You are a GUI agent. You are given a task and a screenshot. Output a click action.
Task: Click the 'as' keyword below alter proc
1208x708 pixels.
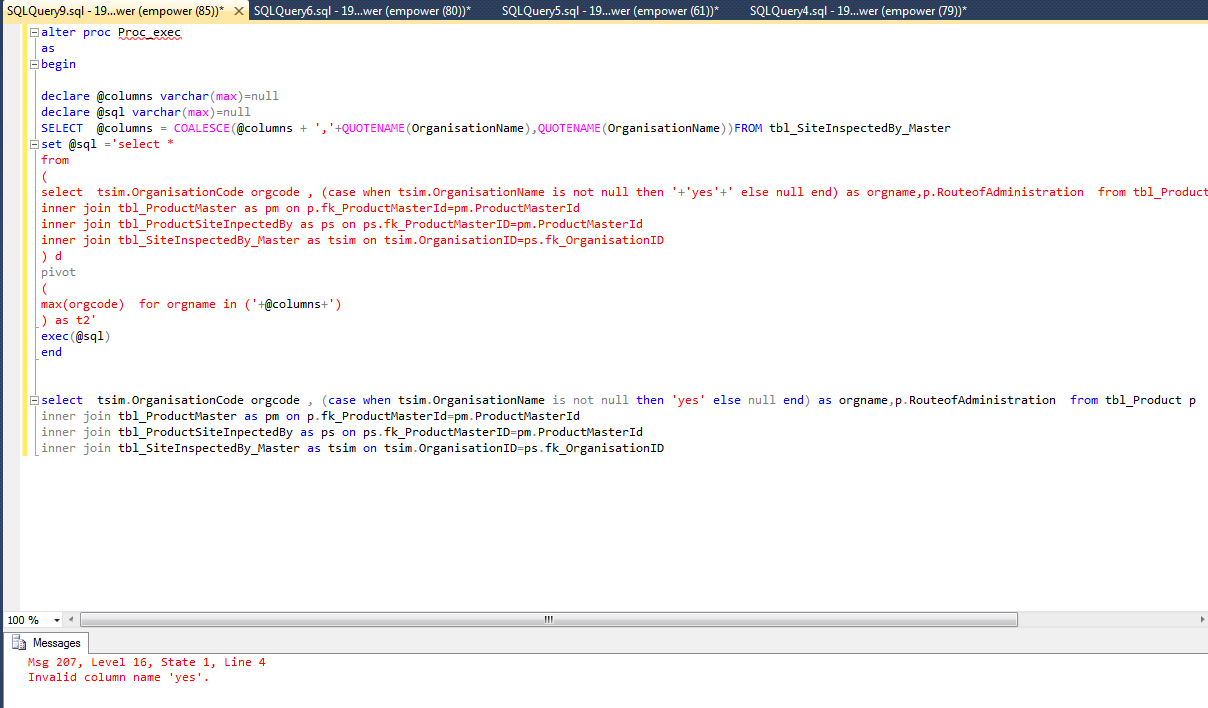tap(48, 48)
